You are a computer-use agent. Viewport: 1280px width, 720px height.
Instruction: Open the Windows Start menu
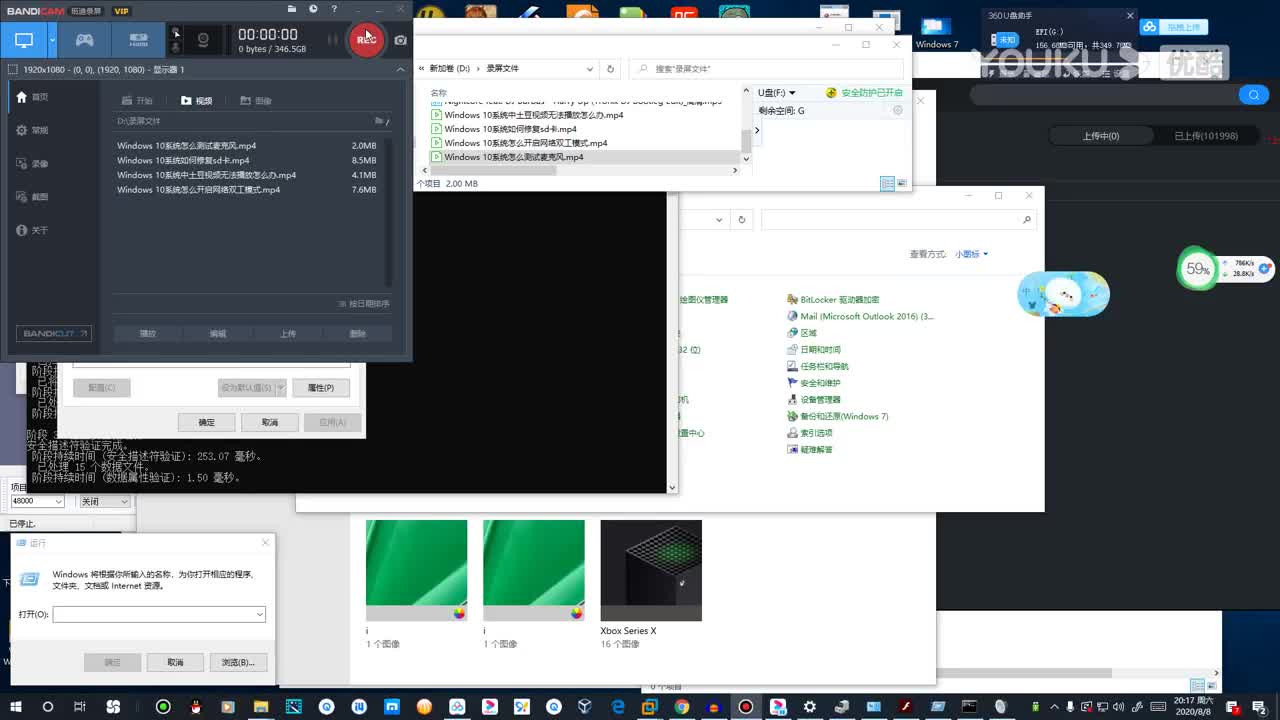(16, 707)
